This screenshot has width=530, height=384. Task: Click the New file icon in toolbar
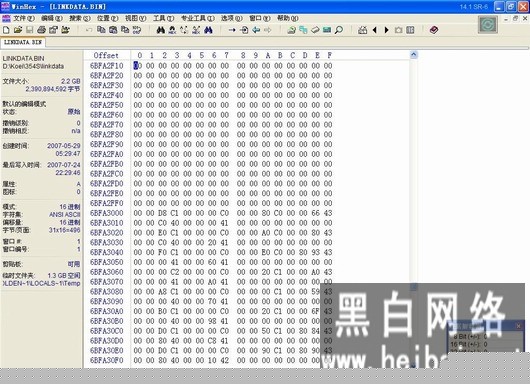(6, 30)
